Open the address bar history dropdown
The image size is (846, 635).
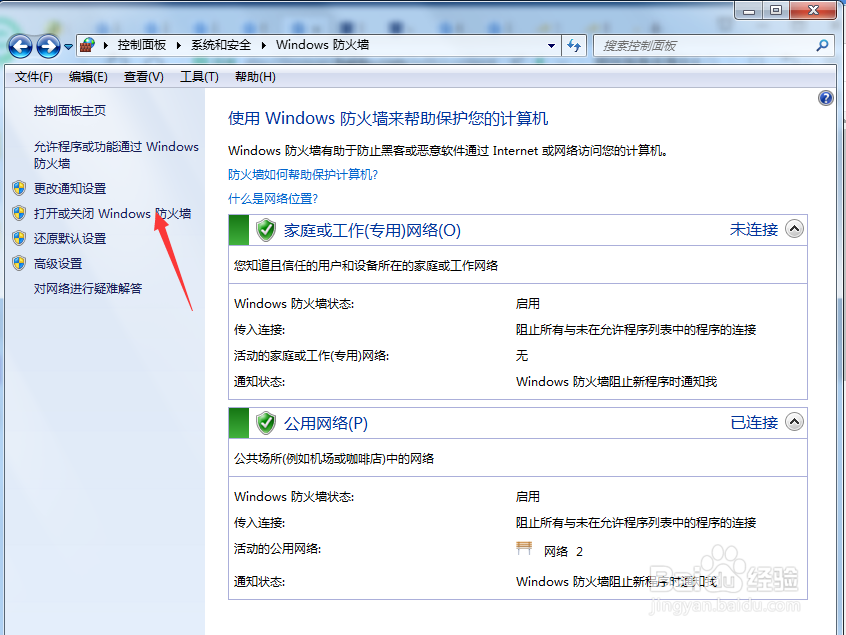click(x=551, y=46)
